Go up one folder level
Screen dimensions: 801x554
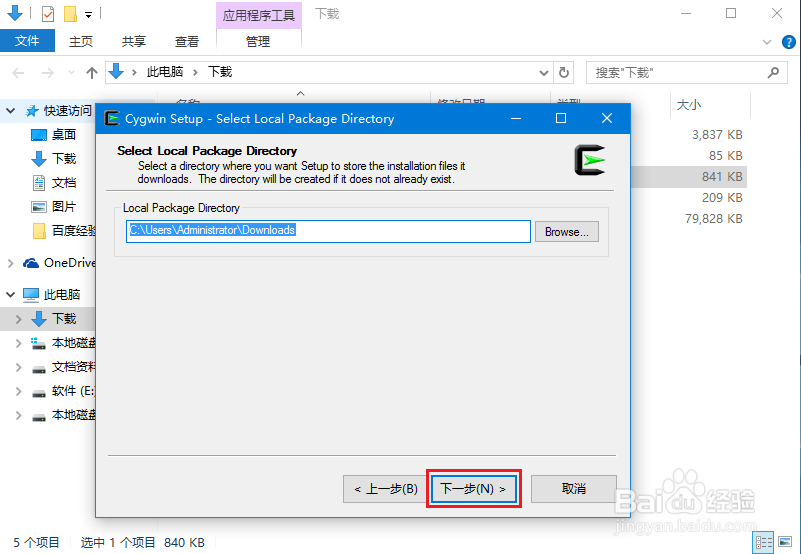pyautogui.click(x=92, y=73)
